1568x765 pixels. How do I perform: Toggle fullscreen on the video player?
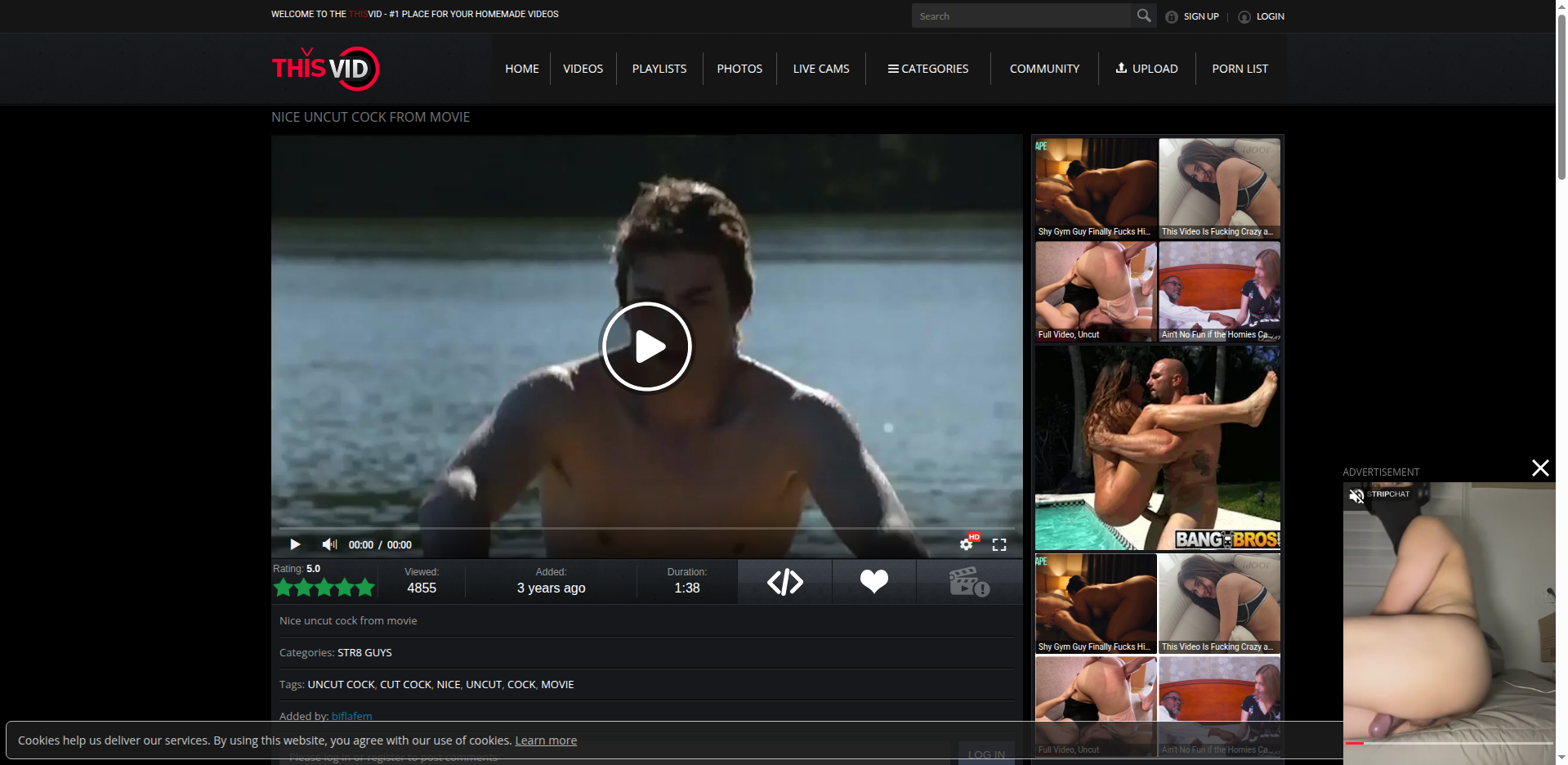pos(999,544)
